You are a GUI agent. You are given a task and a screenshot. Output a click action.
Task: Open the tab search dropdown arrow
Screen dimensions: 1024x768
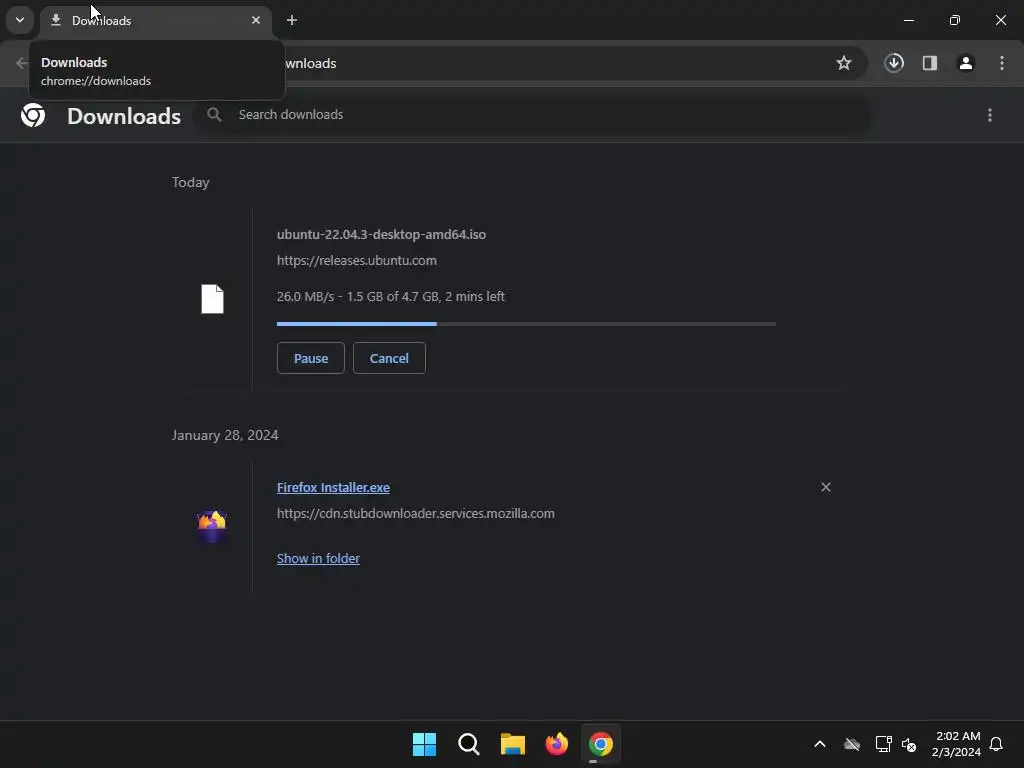tap(20, 20)
